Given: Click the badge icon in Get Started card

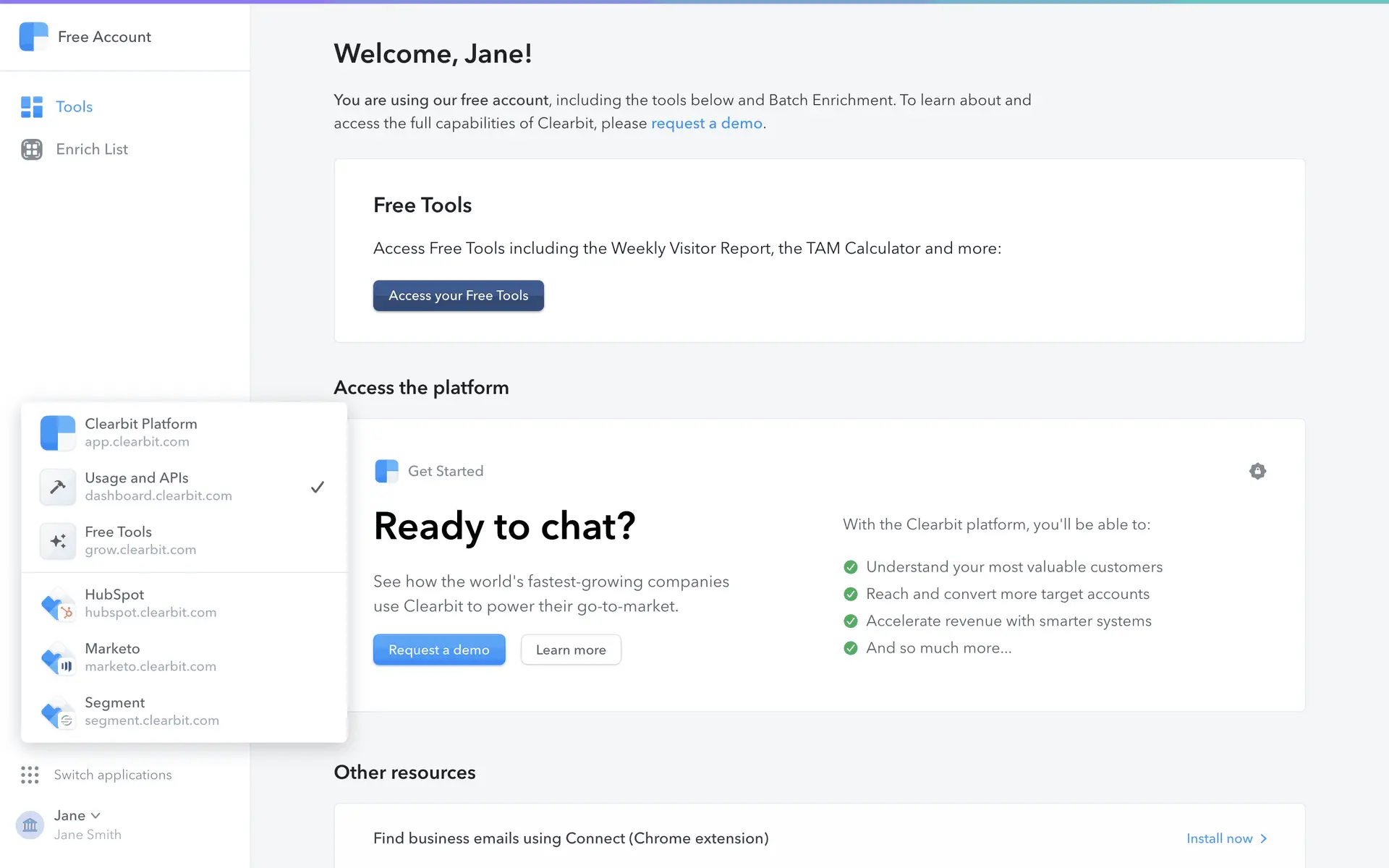Looking at the screenshot, I should 1257,471.
